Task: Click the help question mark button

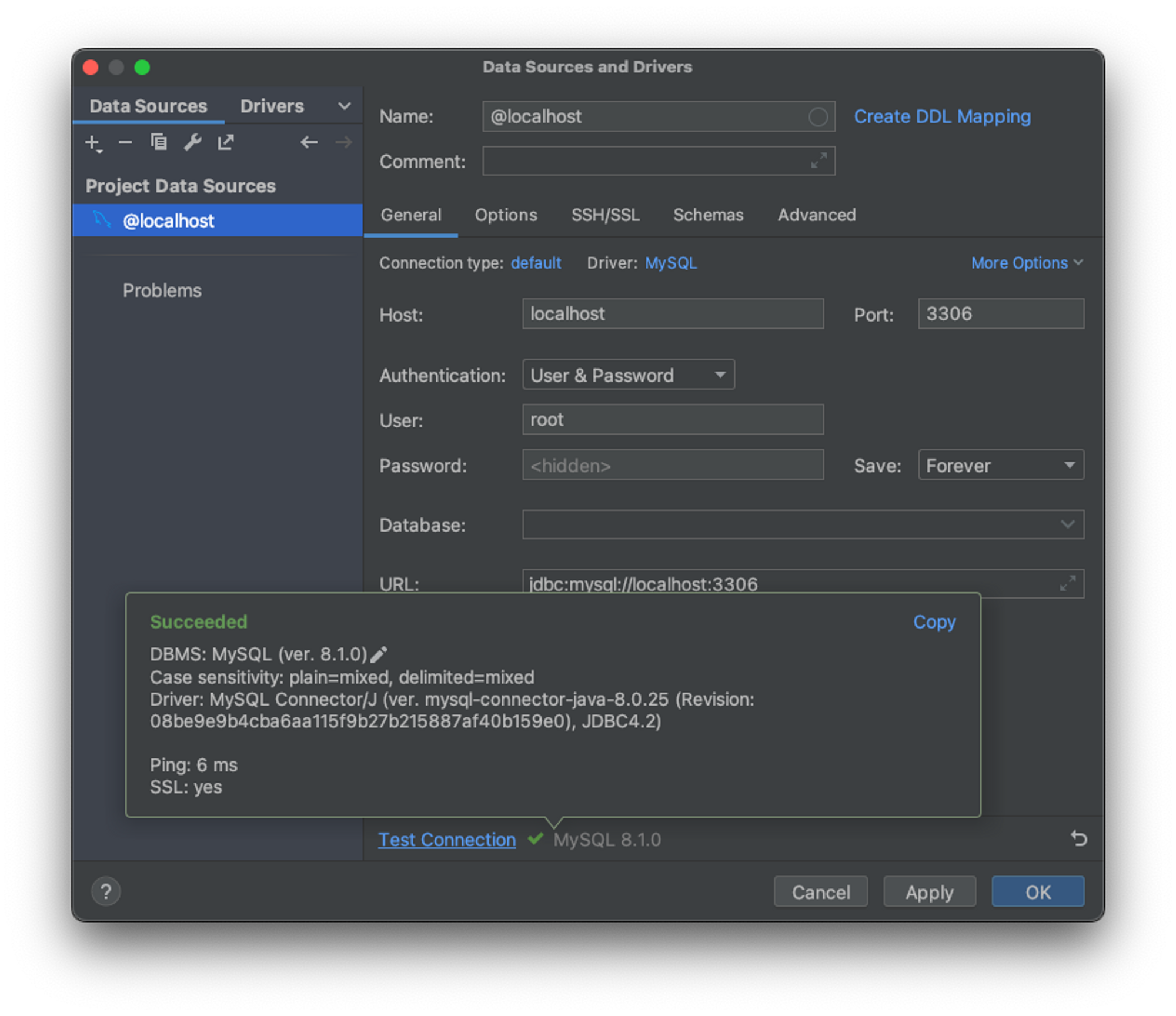Action: coord(106,892)
